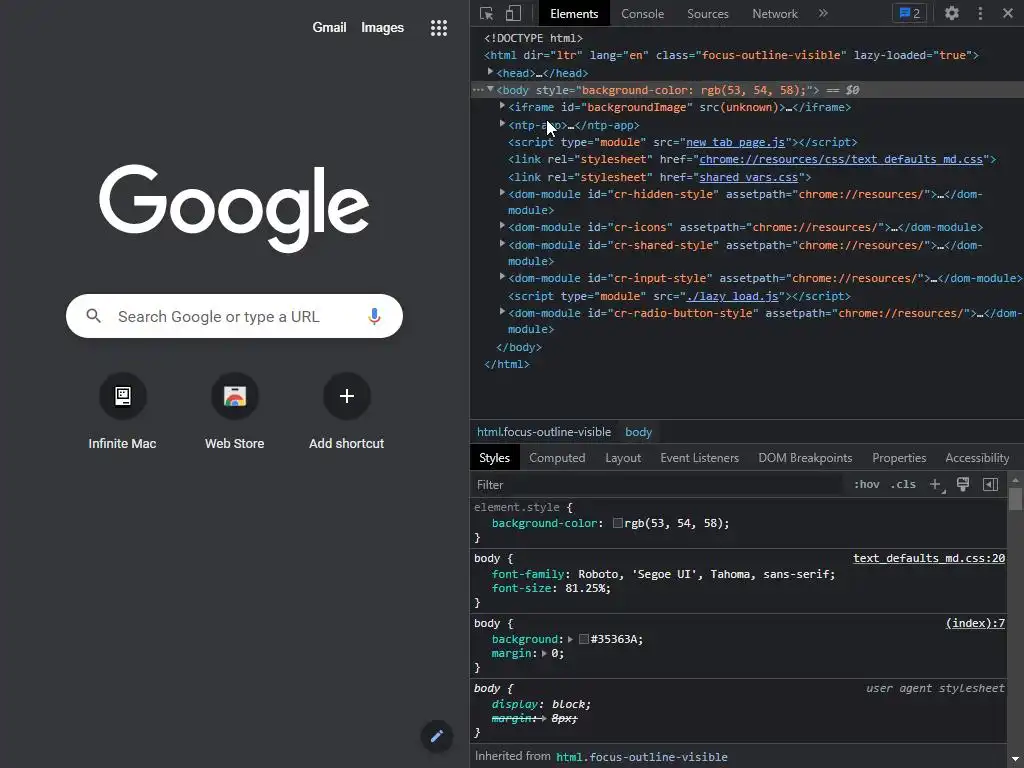Open the shared_vars.css href link
Screen dimensions: 1024x768
pyautogui.click(x=748, y=177)
